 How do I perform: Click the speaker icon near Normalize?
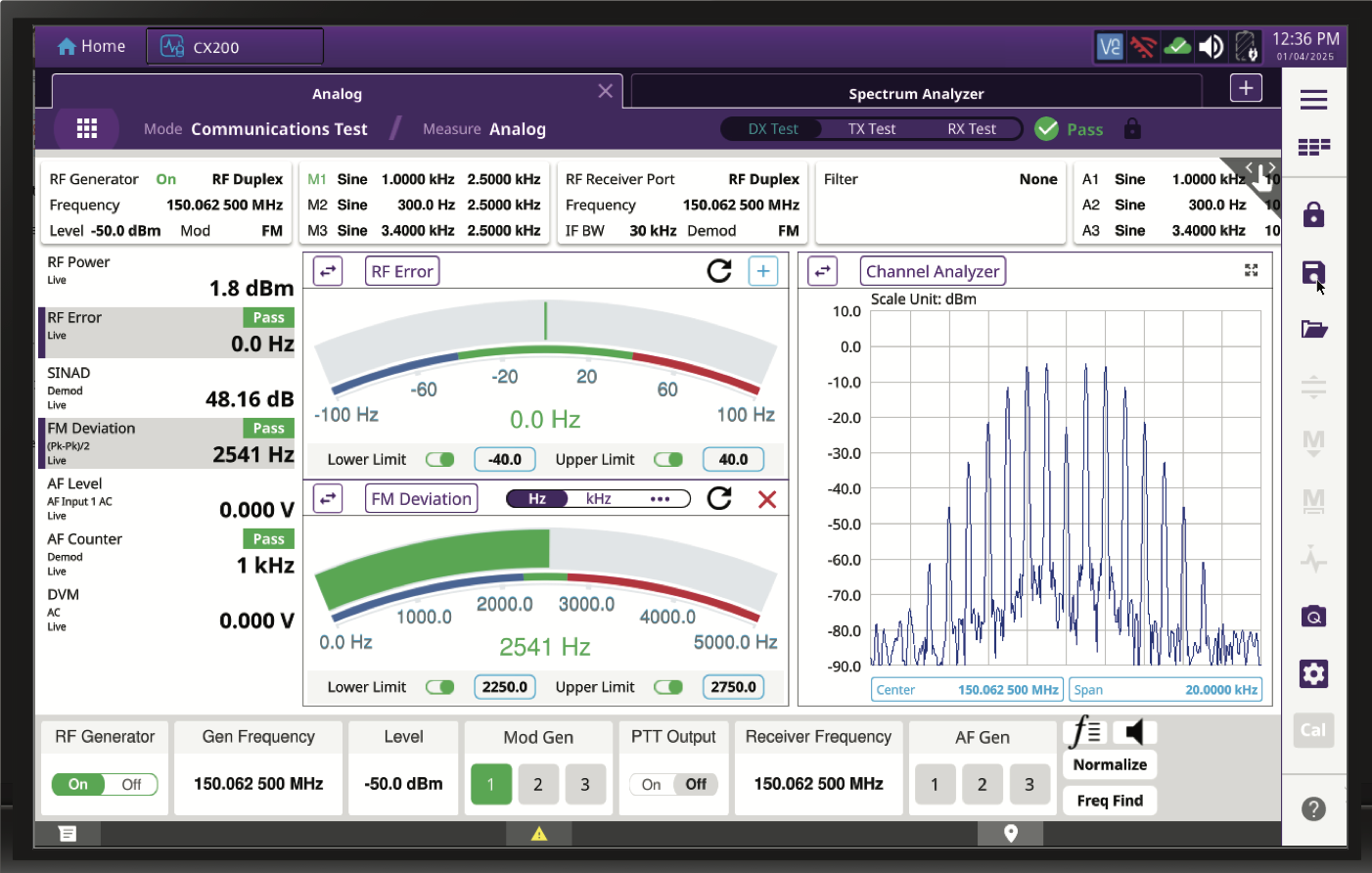pyautogui.click(x=1134, y=732)
